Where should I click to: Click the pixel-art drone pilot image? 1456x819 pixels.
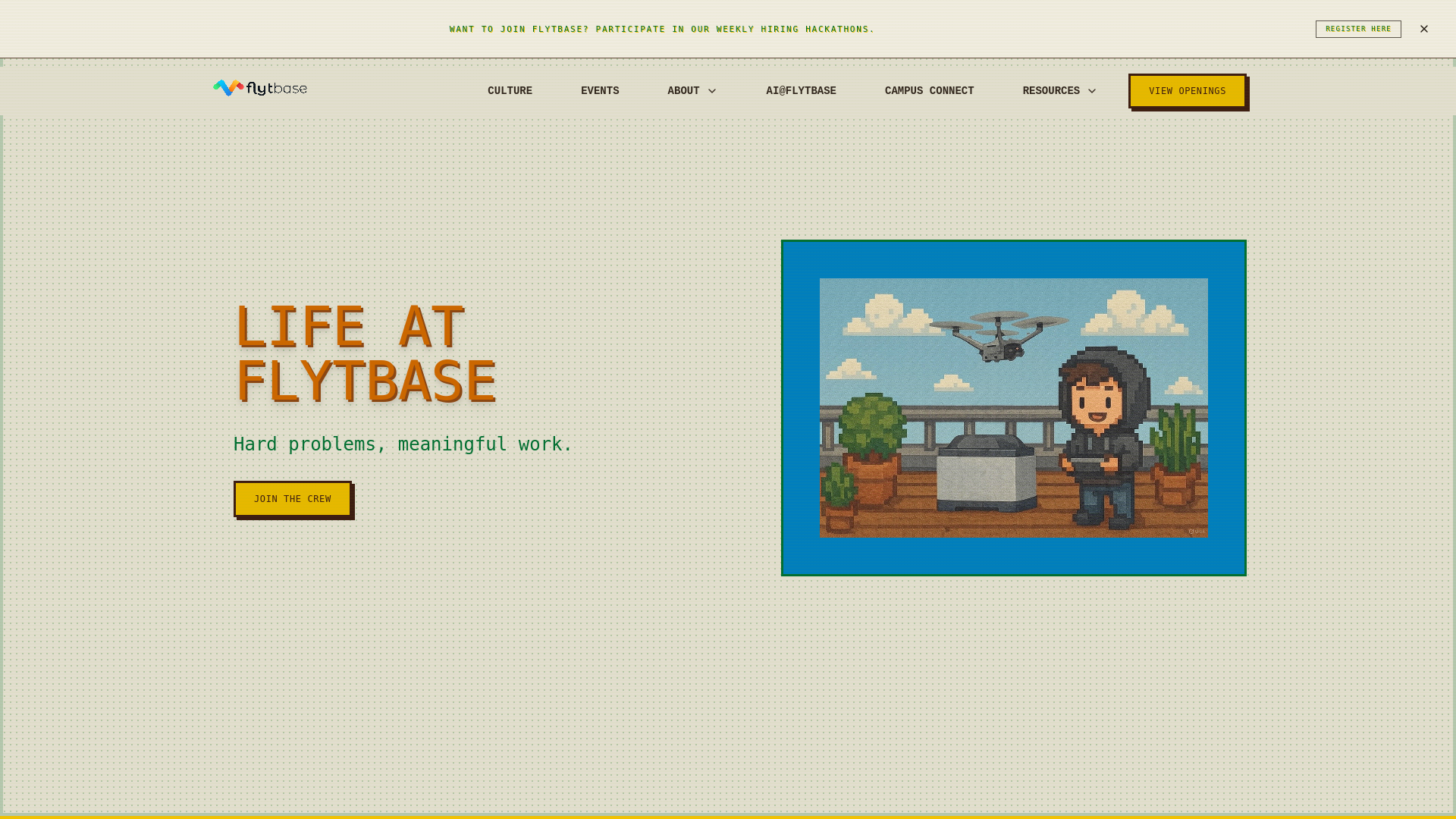(x=1014, y=408)
